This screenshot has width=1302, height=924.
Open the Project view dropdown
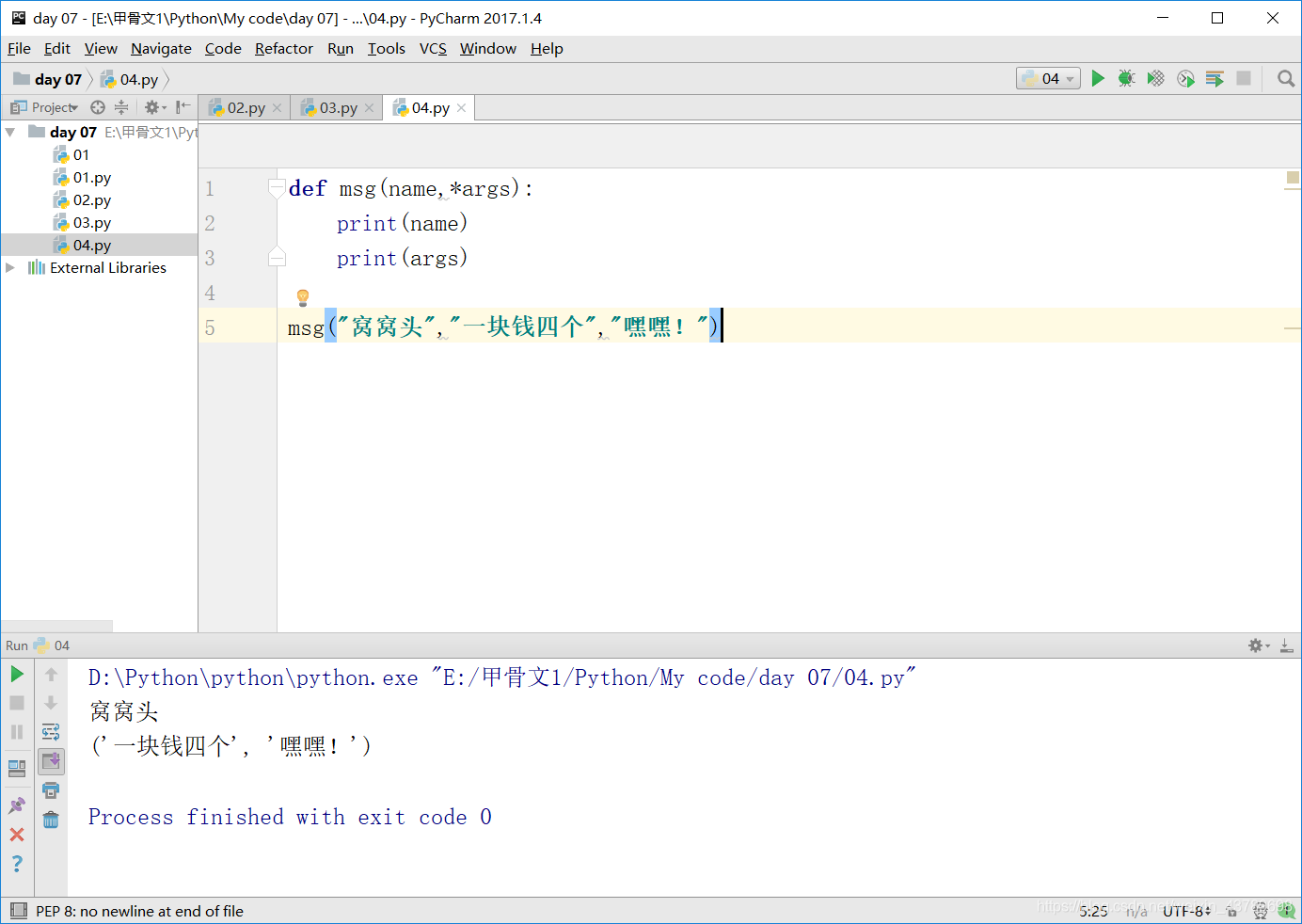coord(44,107)
